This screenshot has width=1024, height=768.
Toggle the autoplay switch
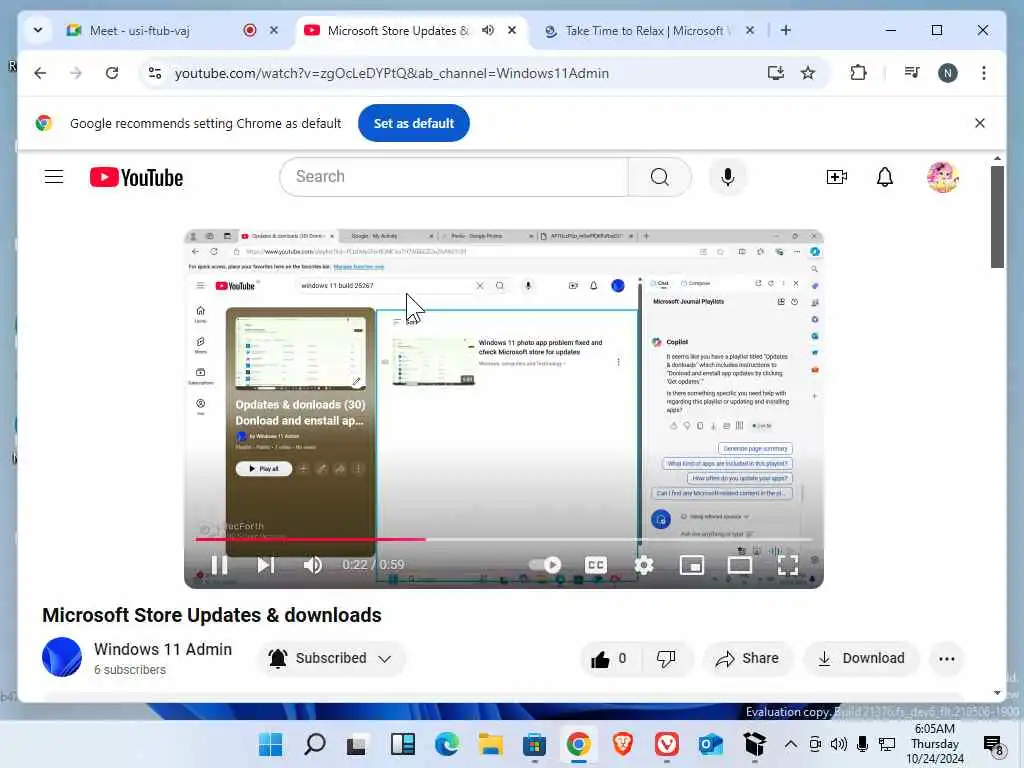click(545, 564)
